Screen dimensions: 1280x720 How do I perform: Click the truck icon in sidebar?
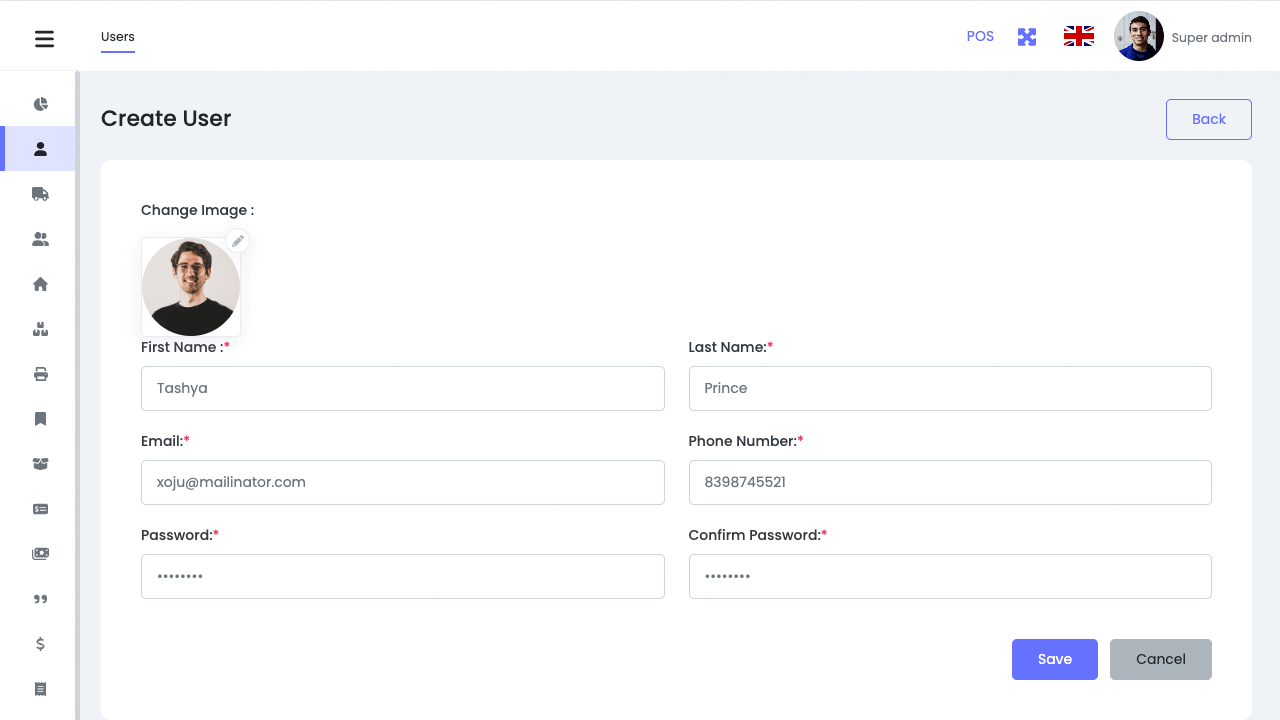pyautogui.click(x=40, y=194)
